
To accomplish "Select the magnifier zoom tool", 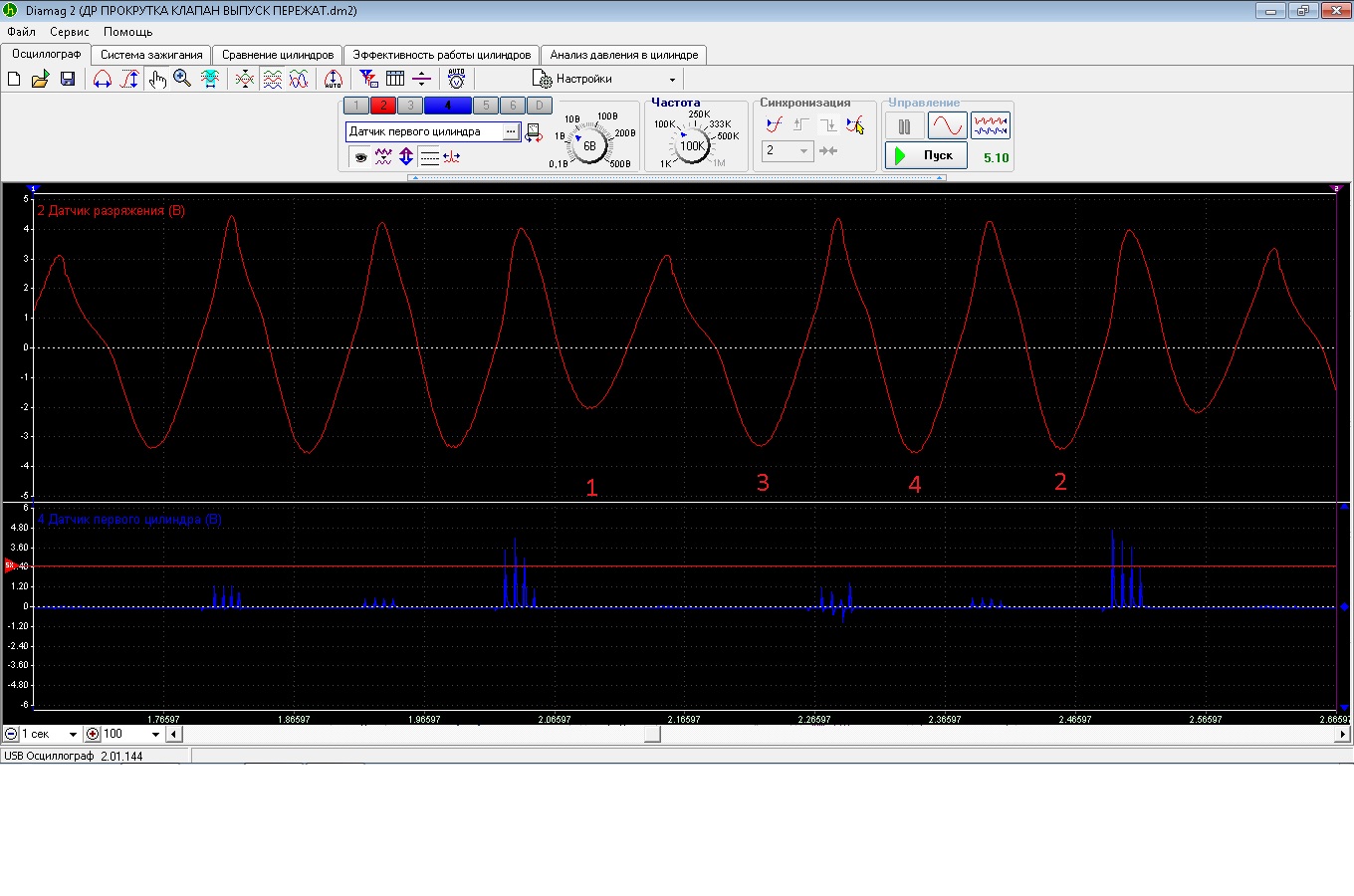I will (x=182, y=79).
